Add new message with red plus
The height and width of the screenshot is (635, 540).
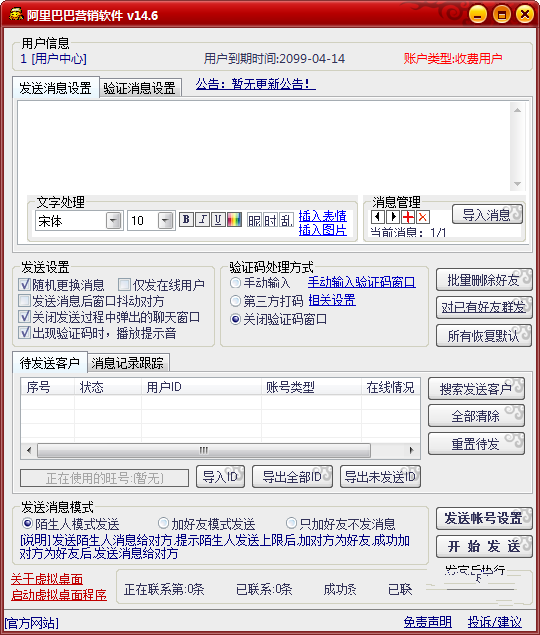[408, 217]
